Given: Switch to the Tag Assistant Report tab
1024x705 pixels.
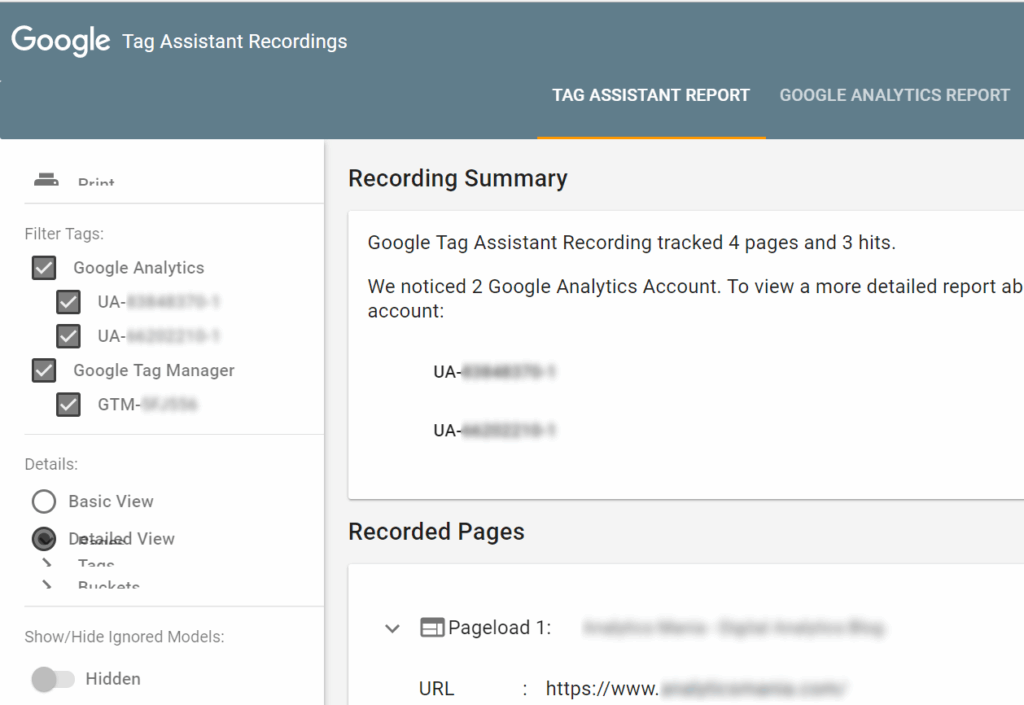Looking at the screenshot, I should (x=651, y=95).
